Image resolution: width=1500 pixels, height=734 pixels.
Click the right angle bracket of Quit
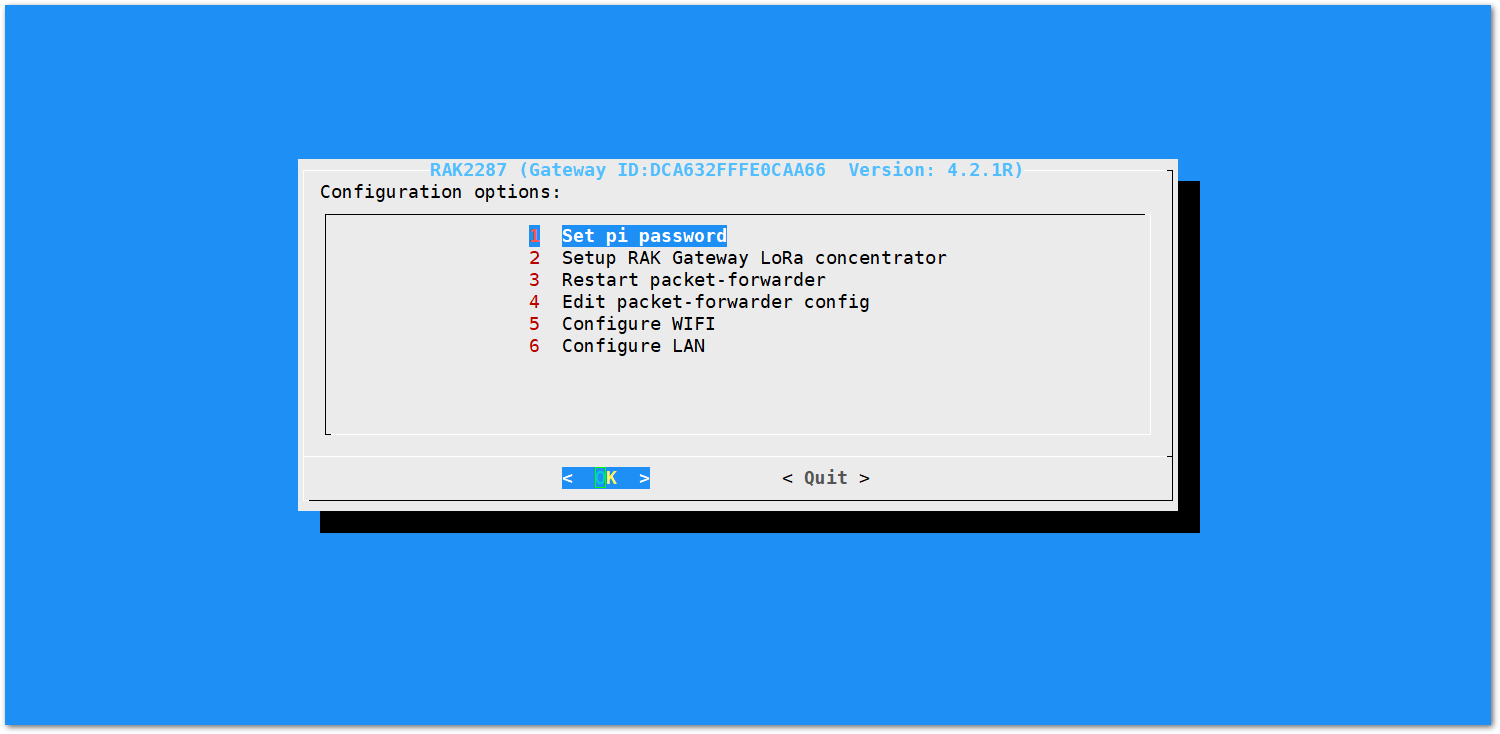[x=865, y=478]
